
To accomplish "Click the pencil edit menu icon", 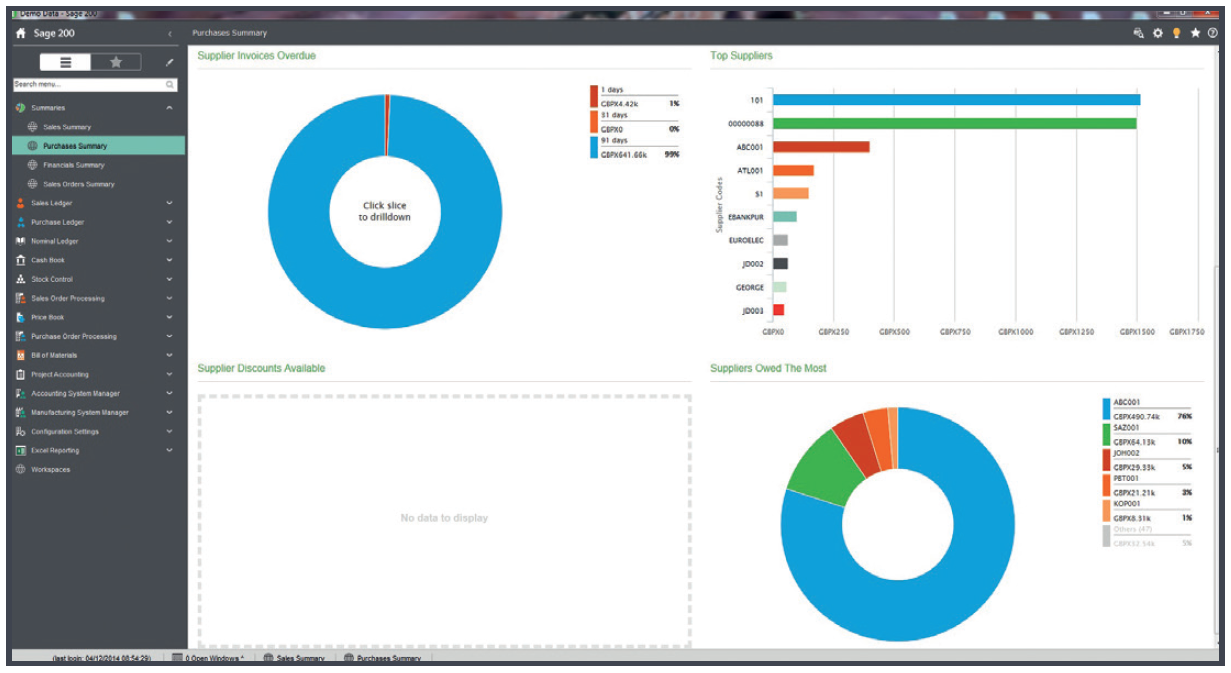I will (x=169, y=62).
